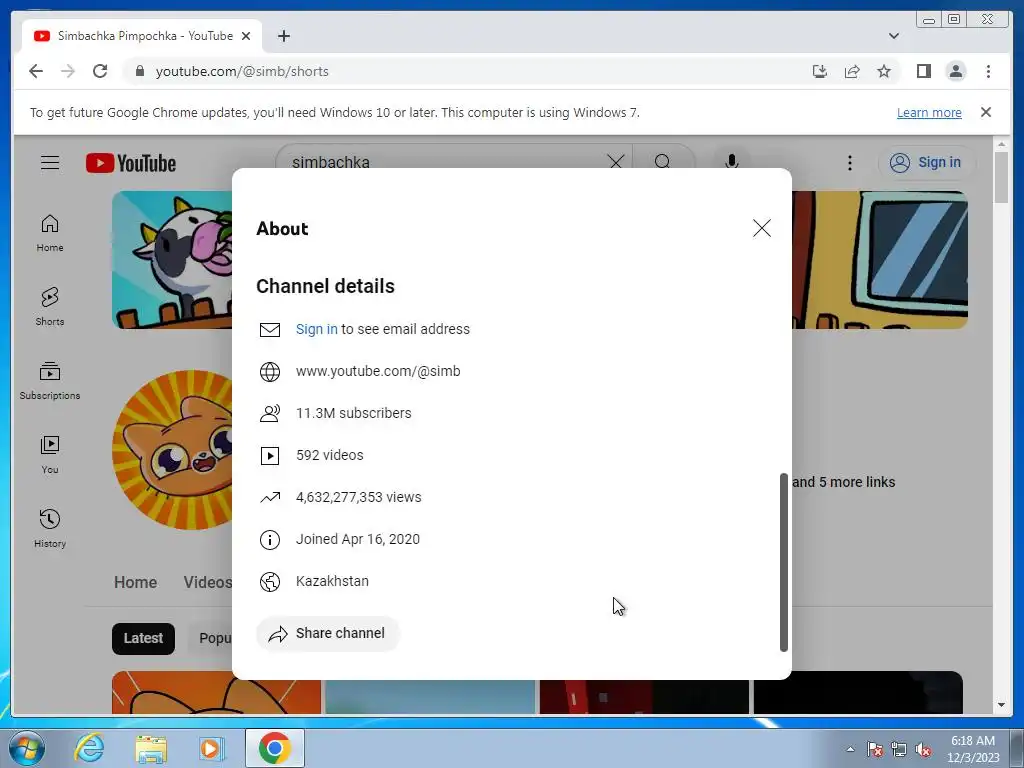1024x768 pixels.
Task: Click browser back arrow
Action: tap(35, 71)
